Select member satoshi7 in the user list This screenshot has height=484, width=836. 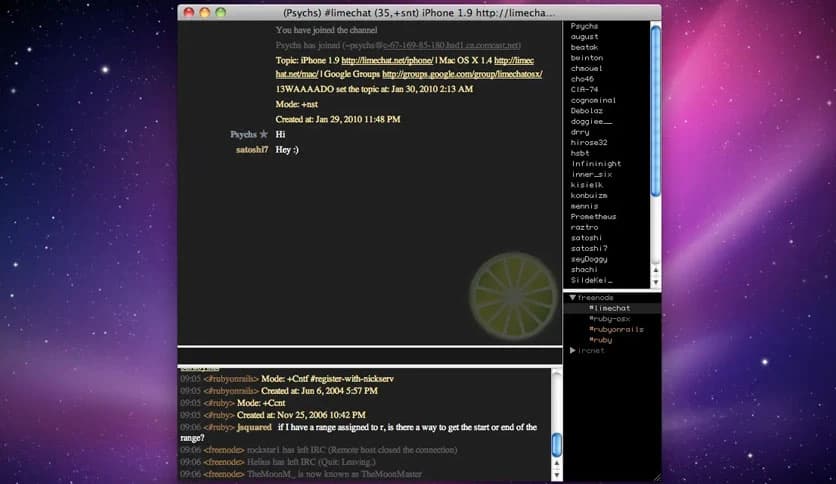pos(589,248)
